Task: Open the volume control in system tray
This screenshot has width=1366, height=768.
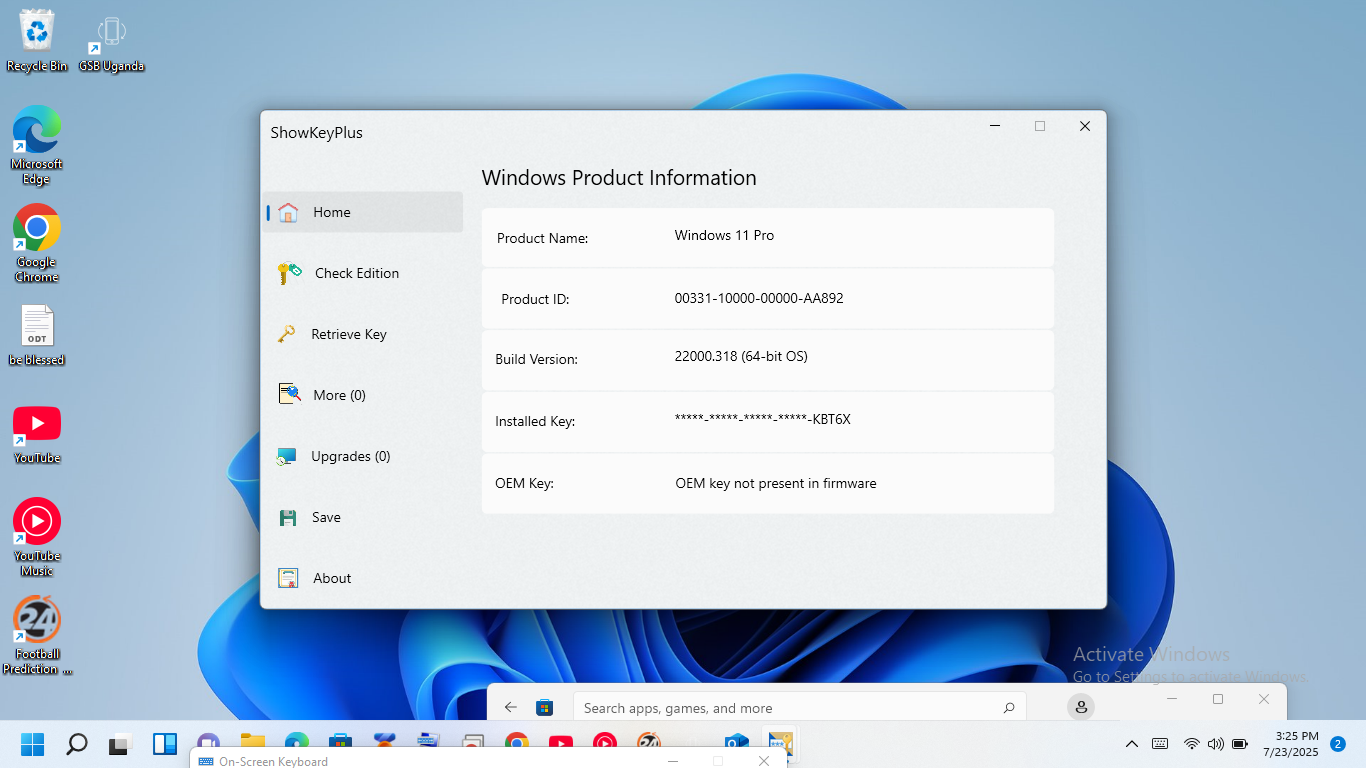Action: (1215, 744)
